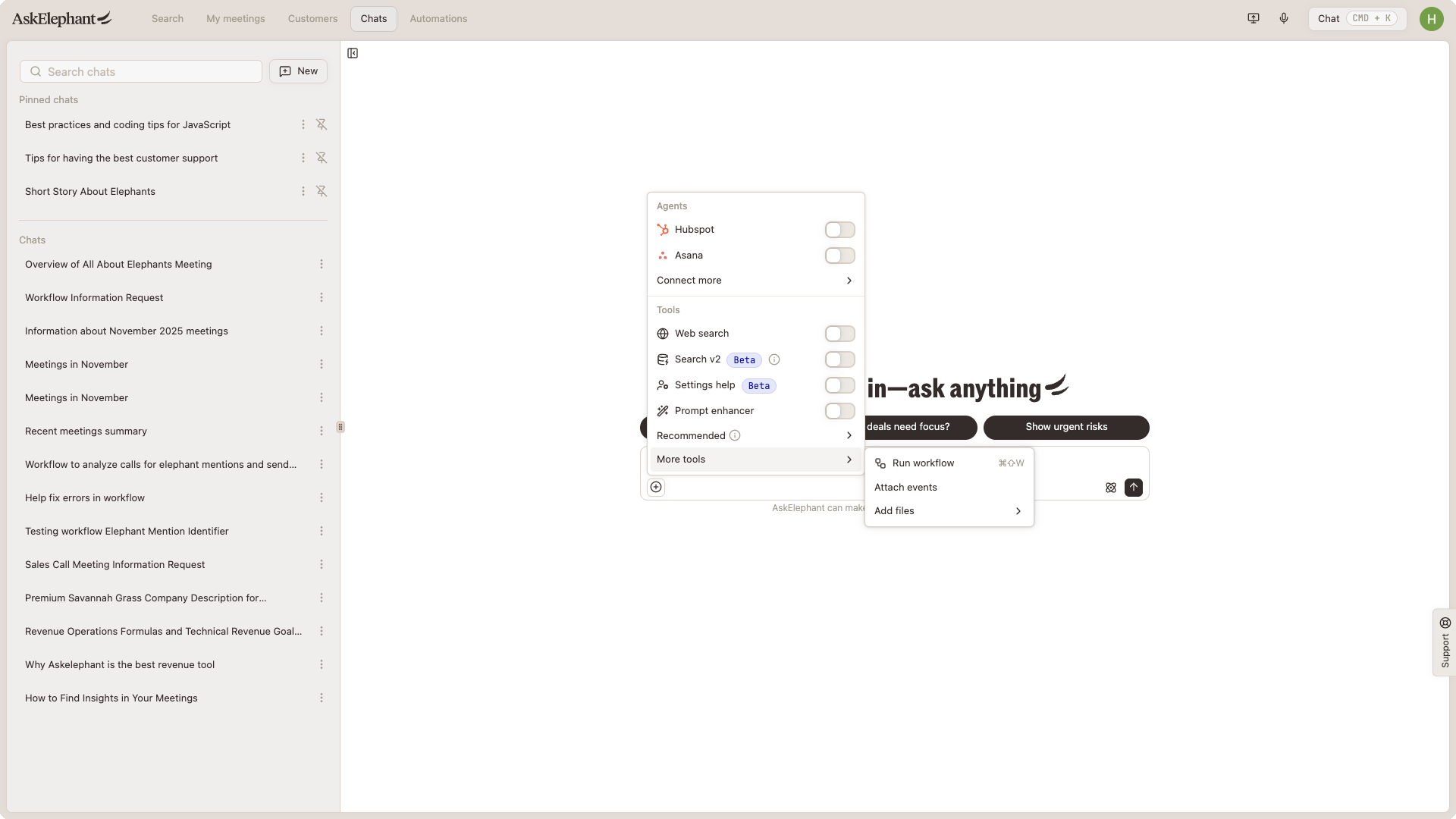This screenshot has width=1456, height=819.
Task: Unpin Best practices JavaScript chat
Action: tap(322, 124)
